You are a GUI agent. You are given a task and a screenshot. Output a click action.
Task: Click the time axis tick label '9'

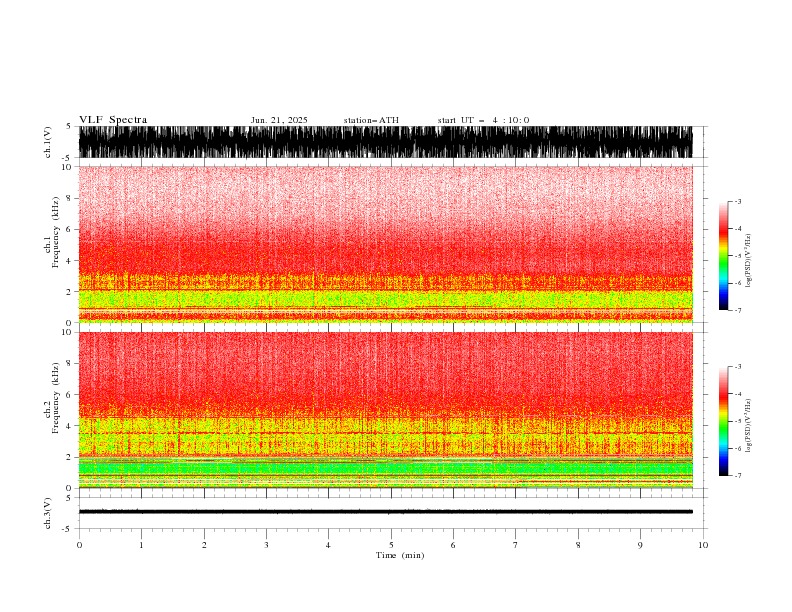click(x=640, y=545)
